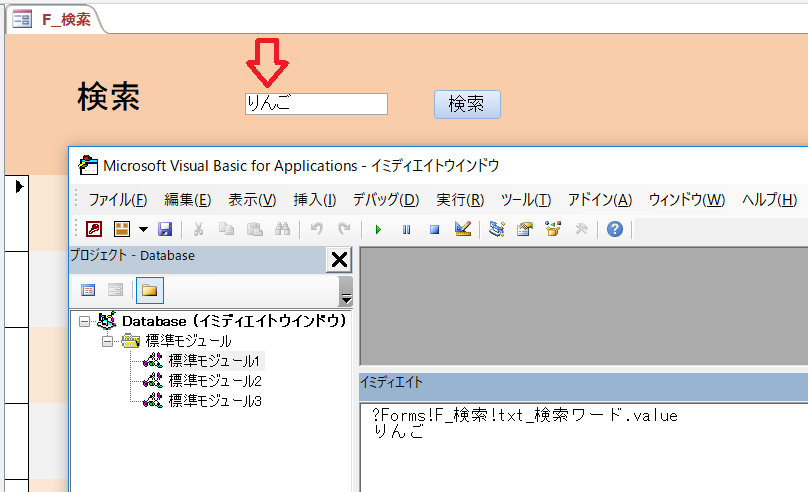Open the ツール(T) menu
This screenshot has width=808, height=492.
[x=526, y=200]
